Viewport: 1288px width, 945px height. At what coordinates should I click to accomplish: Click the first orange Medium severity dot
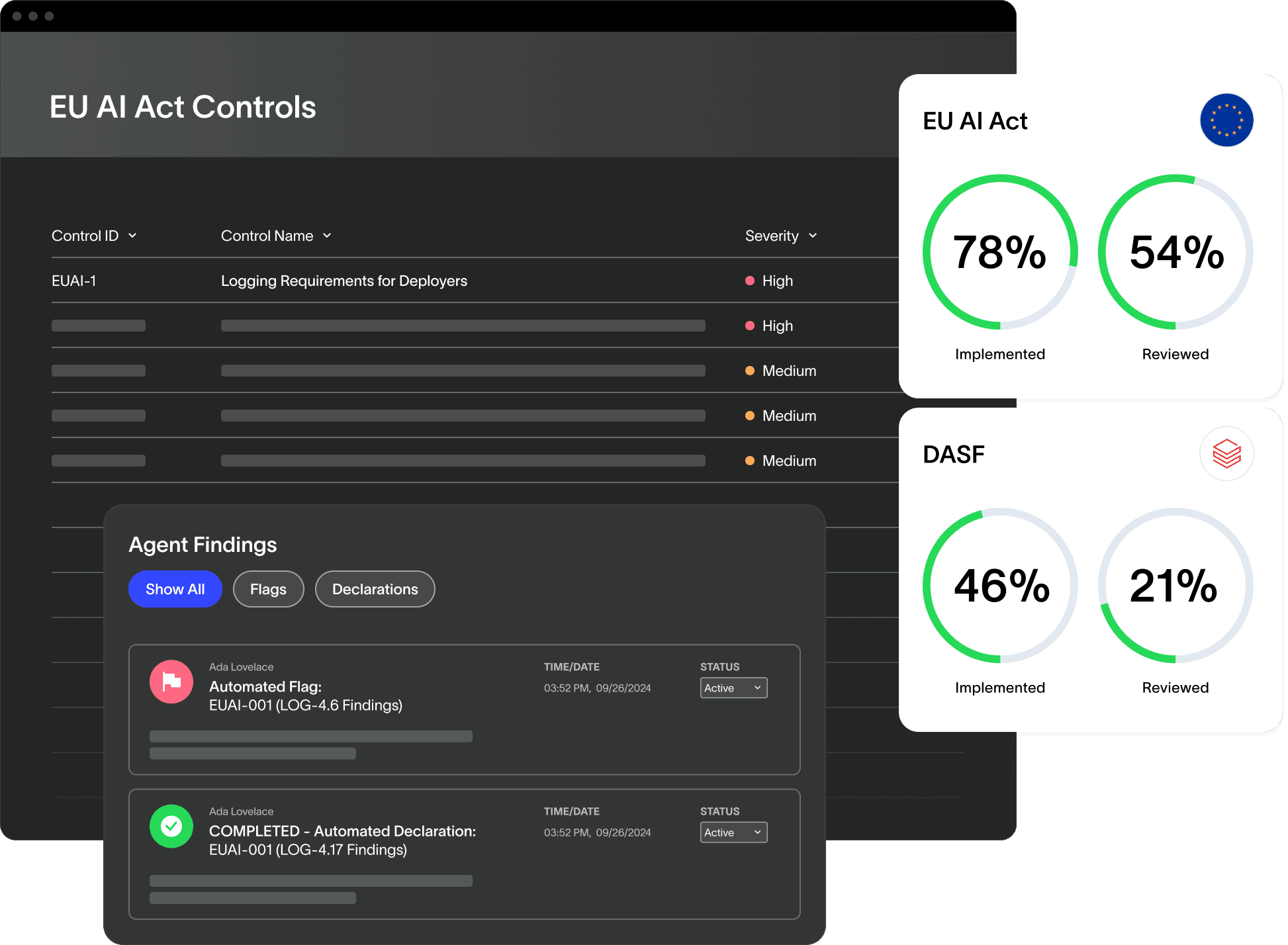750,371
